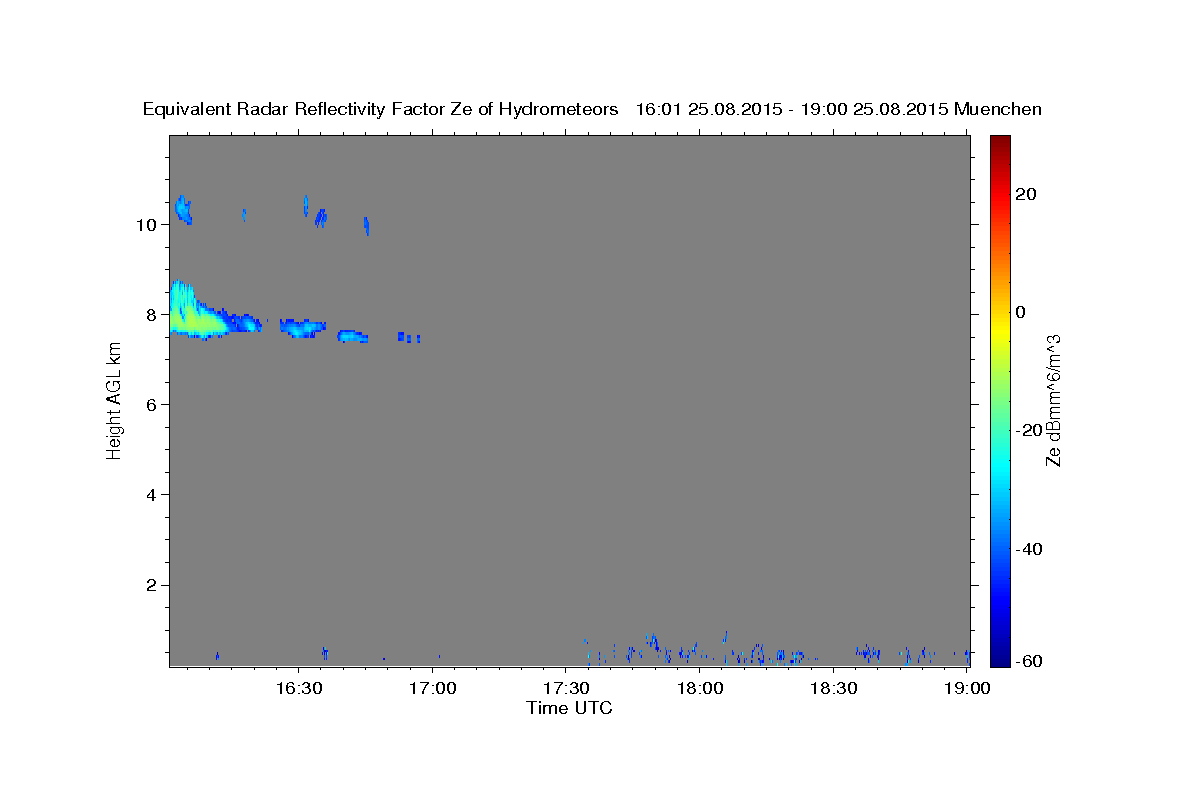Click the colorbar label '20'
The height and width of the screenshot is (800, 1200).
[1027, 194]
